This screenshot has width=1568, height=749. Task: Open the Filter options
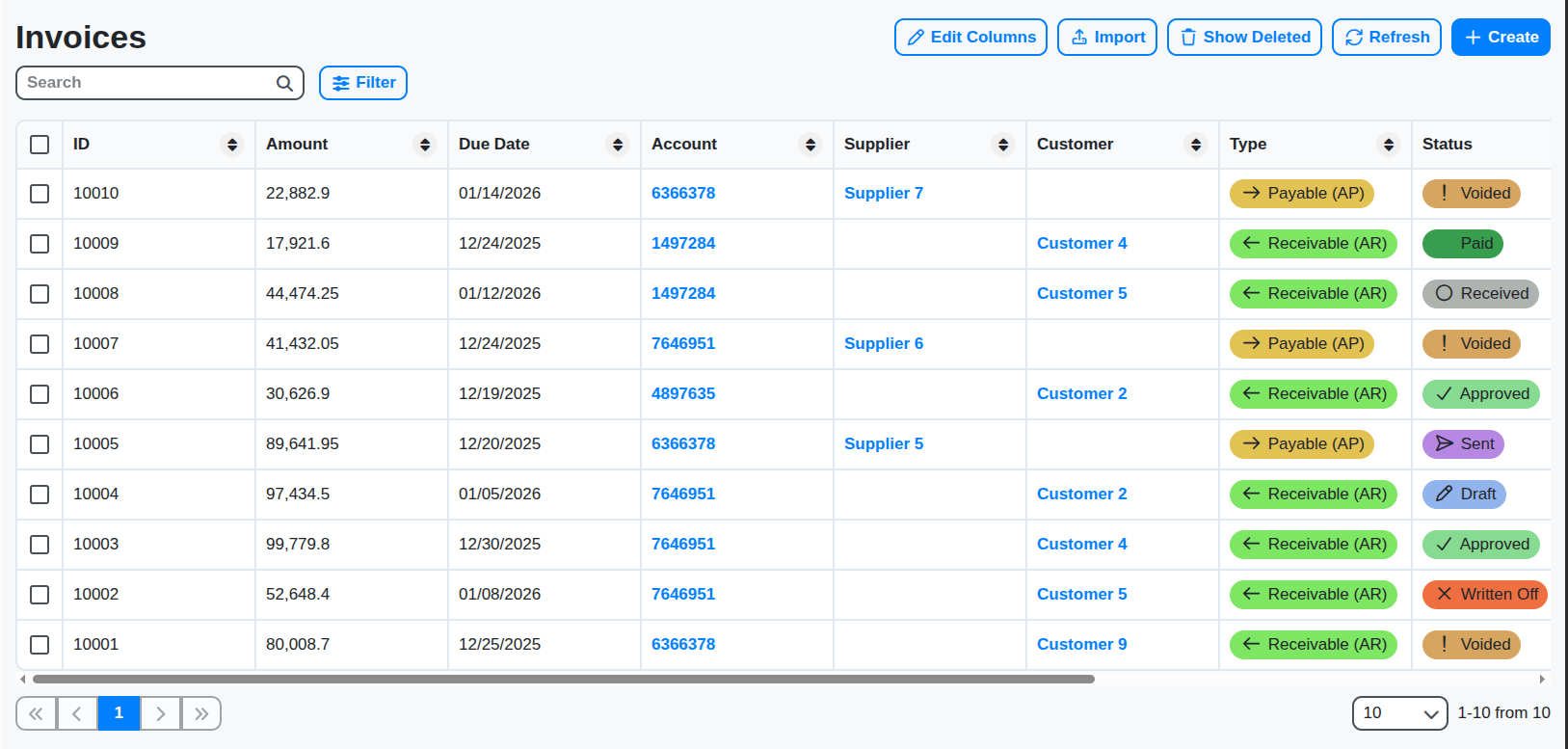(363, 83)
